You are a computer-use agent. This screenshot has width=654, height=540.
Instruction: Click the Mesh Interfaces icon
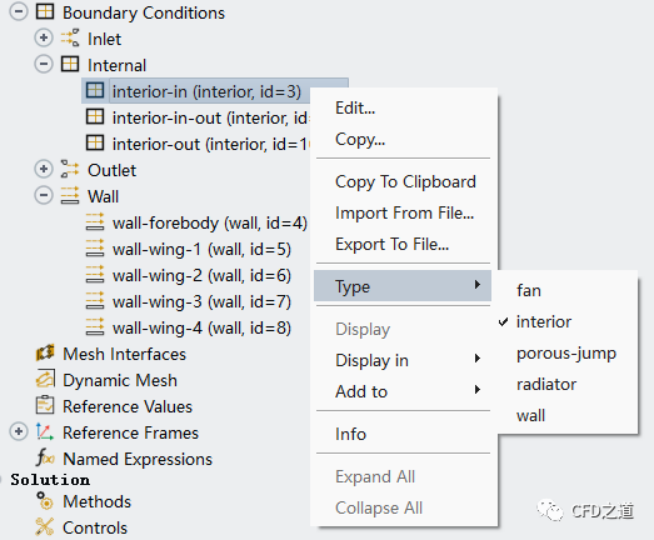point(45,354)
